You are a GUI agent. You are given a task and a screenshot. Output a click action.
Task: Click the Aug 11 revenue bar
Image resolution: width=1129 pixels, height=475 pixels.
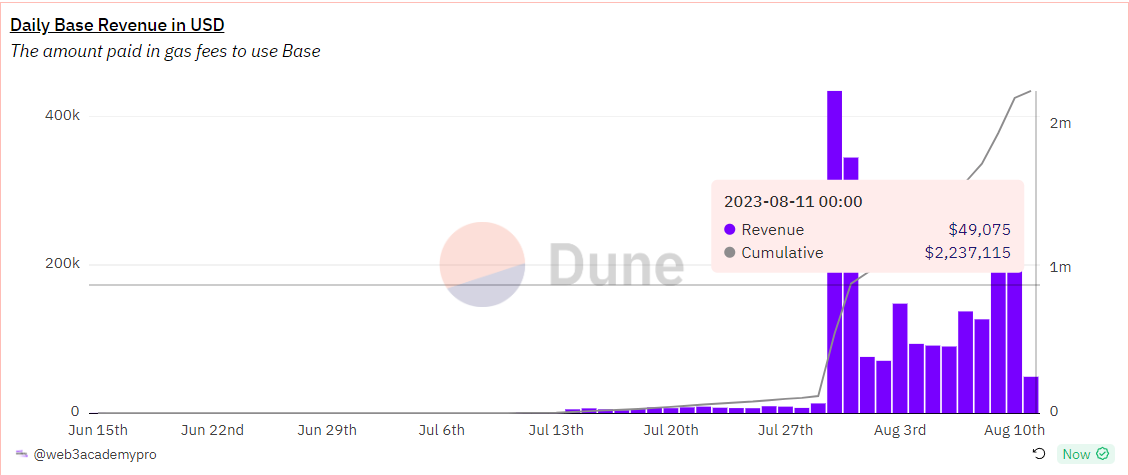pos(1031,394)
